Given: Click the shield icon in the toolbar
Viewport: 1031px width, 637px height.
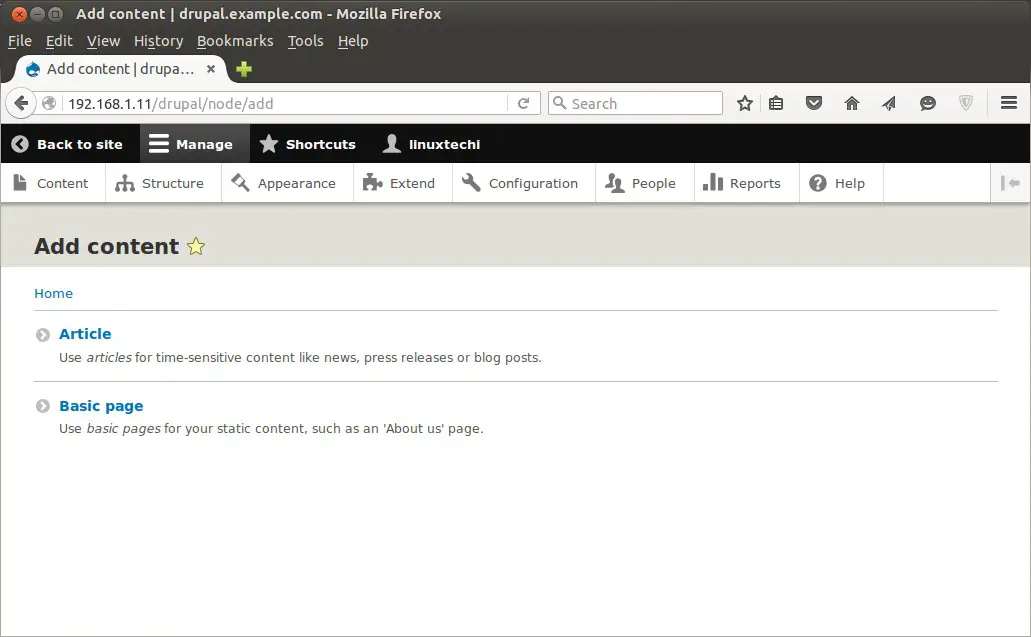Looking at the screenshot, I should click(x=965, y=103).
